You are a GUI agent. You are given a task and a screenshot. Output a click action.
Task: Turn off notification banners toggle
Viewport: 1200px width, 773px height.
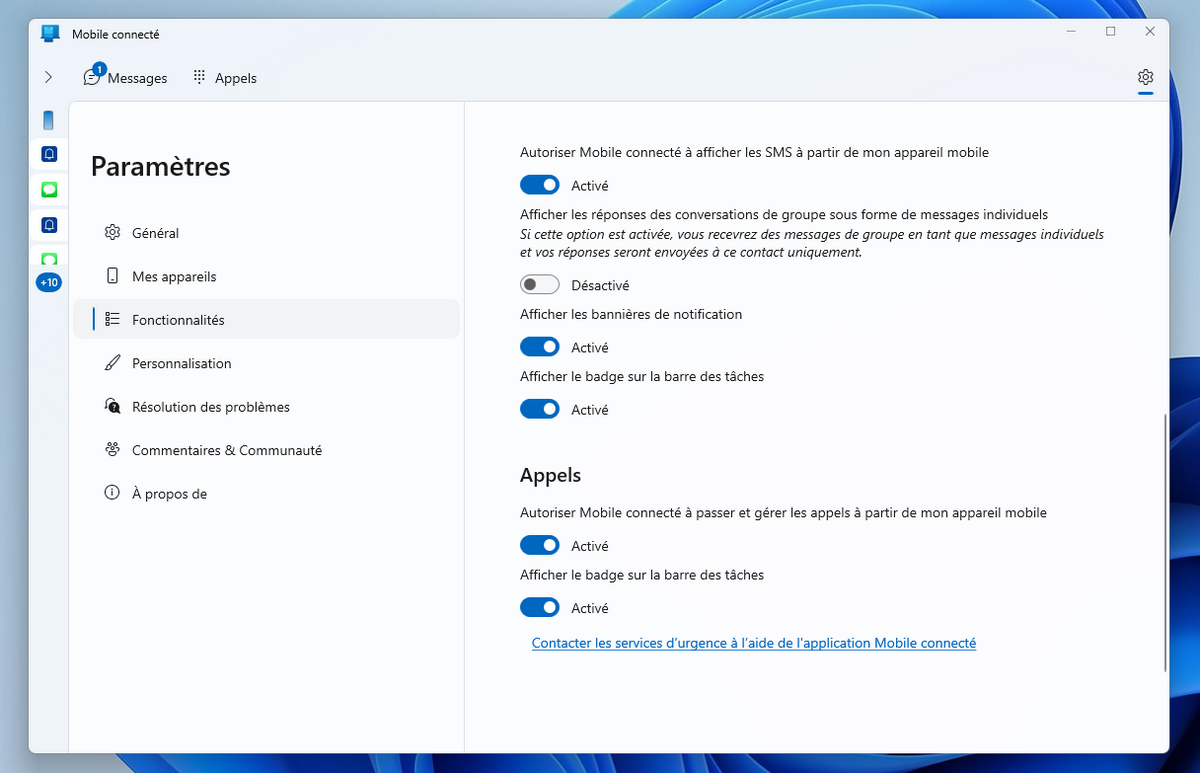(540, 347)
